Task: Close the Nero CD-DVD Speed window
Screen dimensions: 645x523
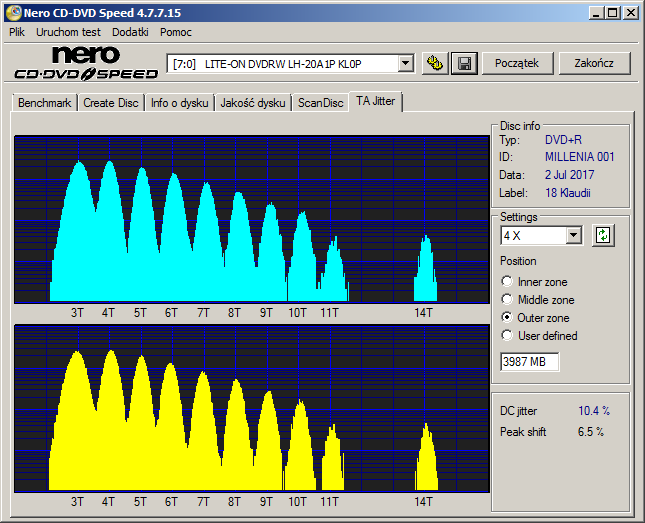Action: coord(631,13)
